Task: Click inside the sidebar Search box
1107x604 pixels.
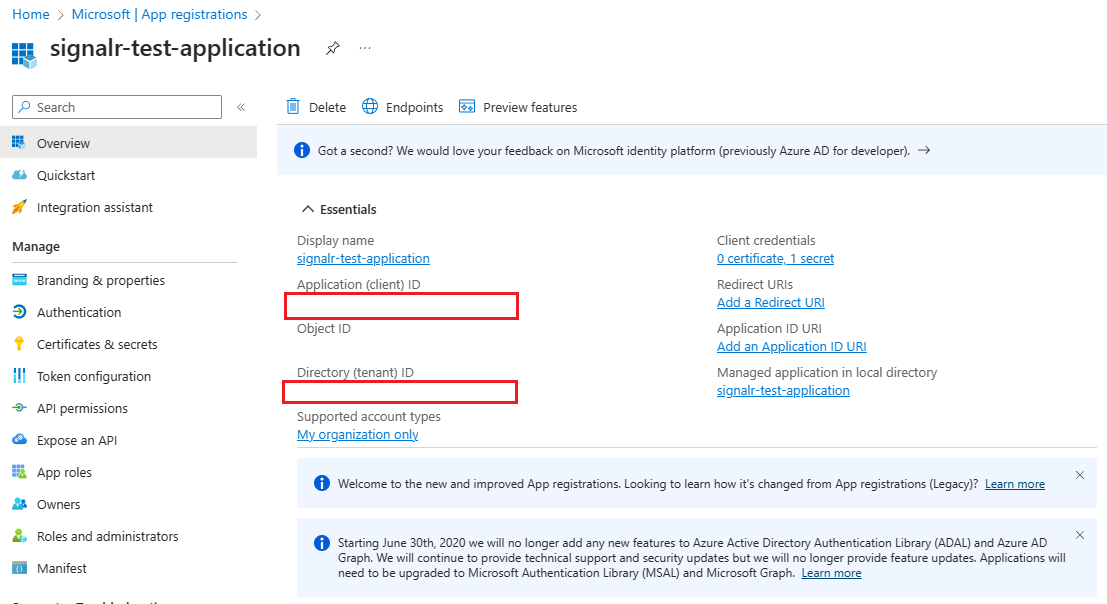Action: (115, 107)
